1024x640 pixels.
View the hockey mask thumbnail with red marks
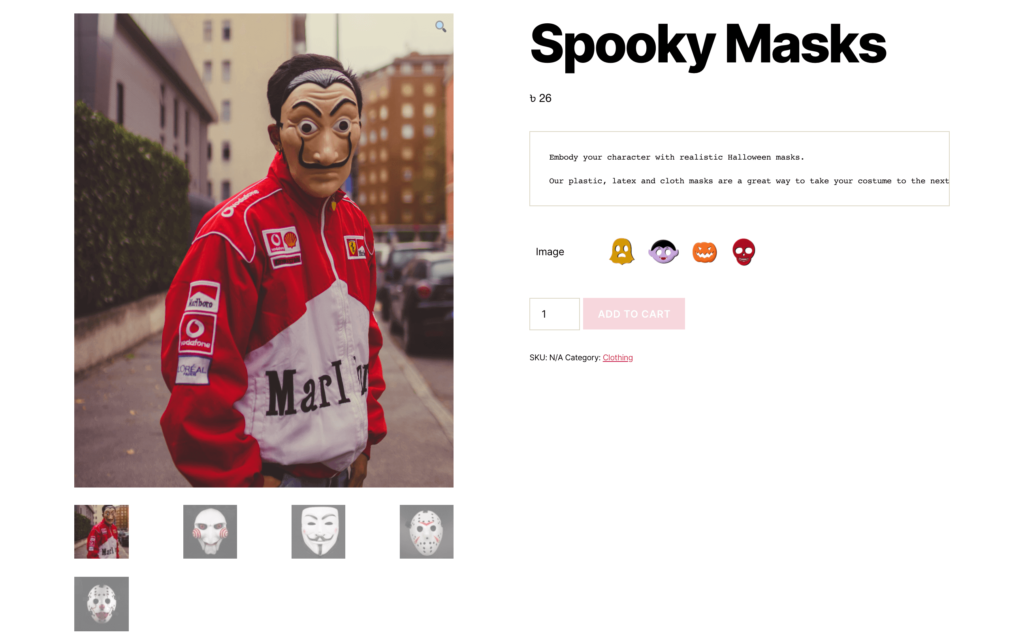[426, 532]
